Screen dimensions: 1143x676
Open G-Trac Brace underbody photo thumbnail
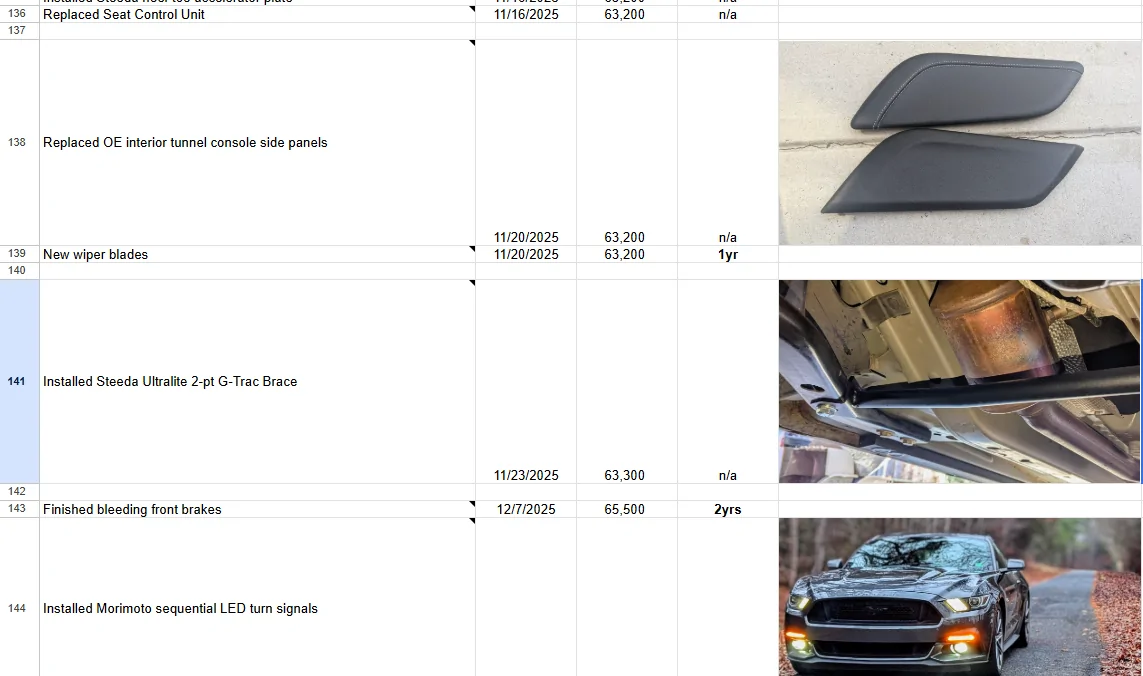(x=960, y=381)
